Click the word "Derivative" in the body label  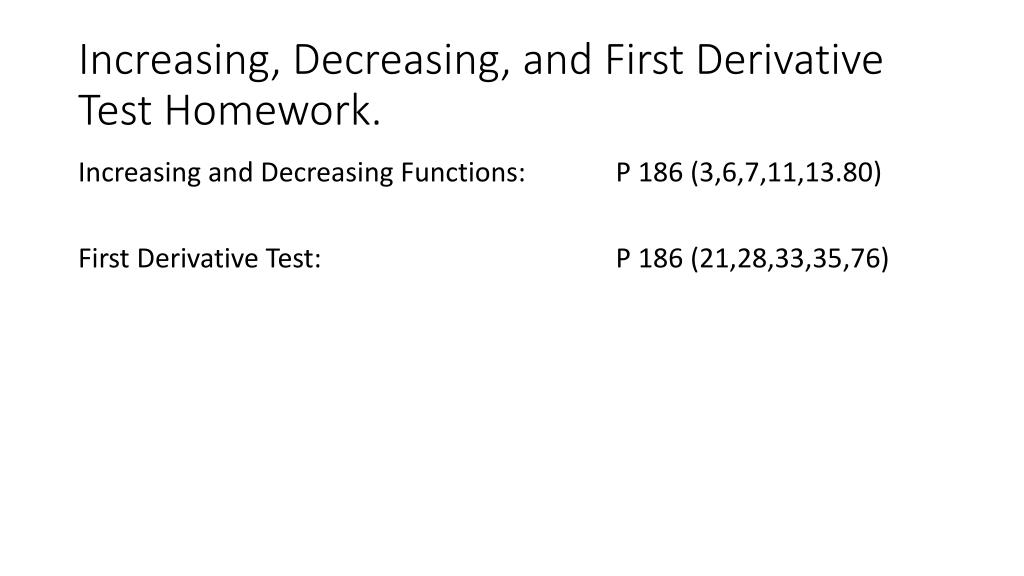198,259
